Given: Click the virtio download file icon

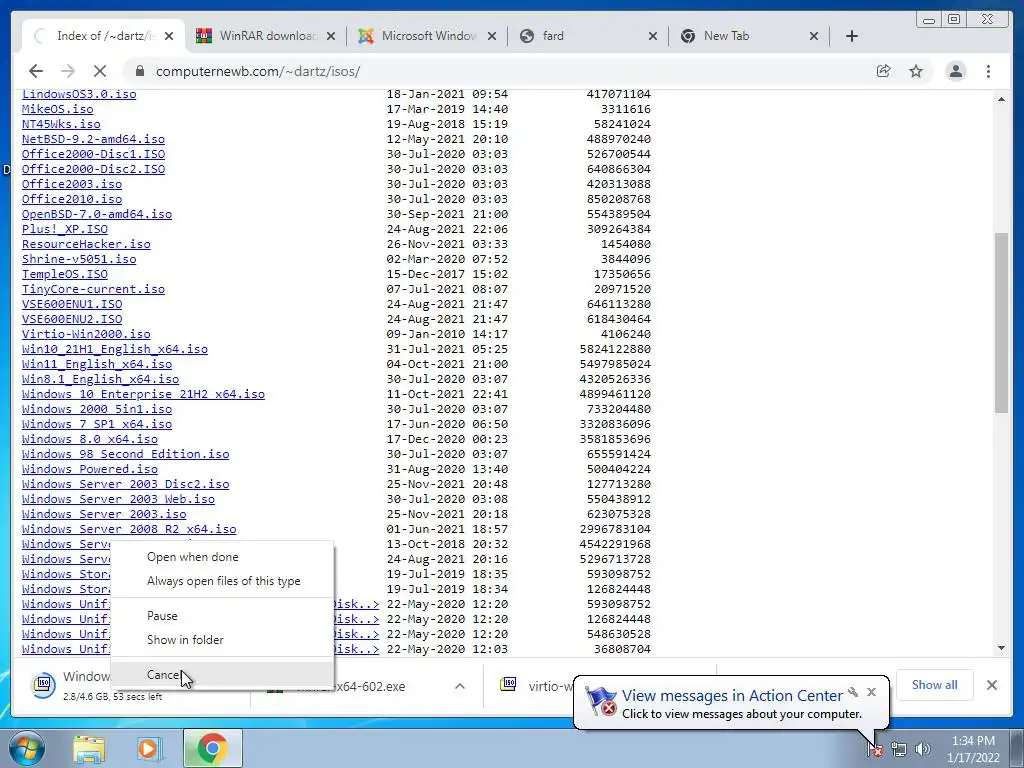Looking at the screenshot, I should coord(509,684).
